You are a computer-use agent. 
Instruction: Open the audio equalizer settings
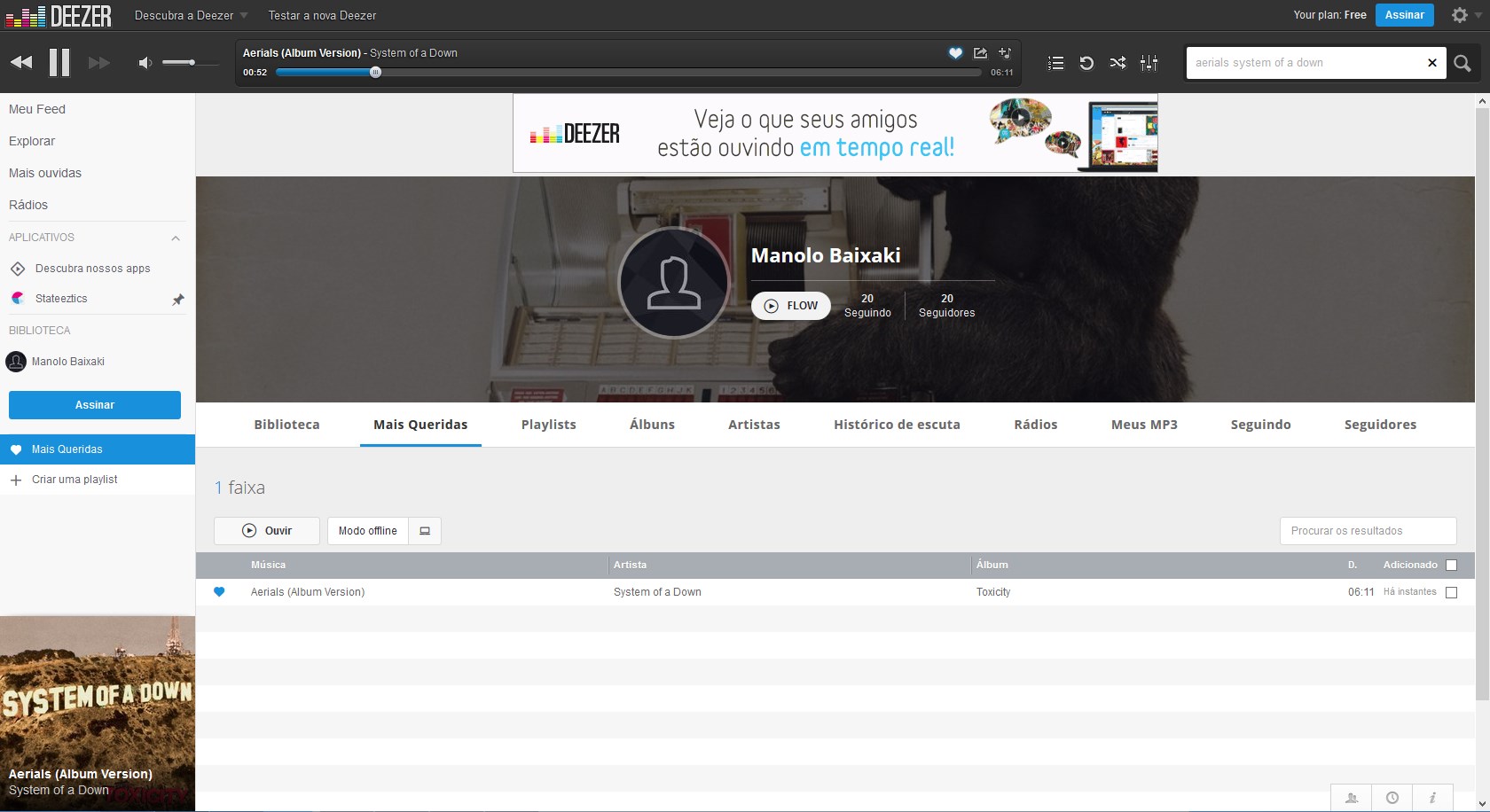(1149, 62)
